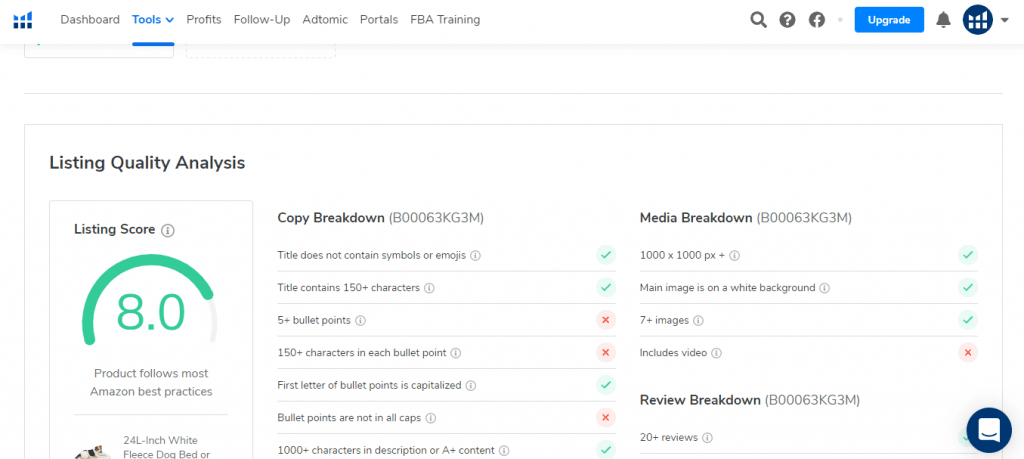Image resolution: width=1024 pixels, height=459 pixels.
Task: Click the 24L-Inch White Fleece Dog Bed title
Action: coord(166,447)
